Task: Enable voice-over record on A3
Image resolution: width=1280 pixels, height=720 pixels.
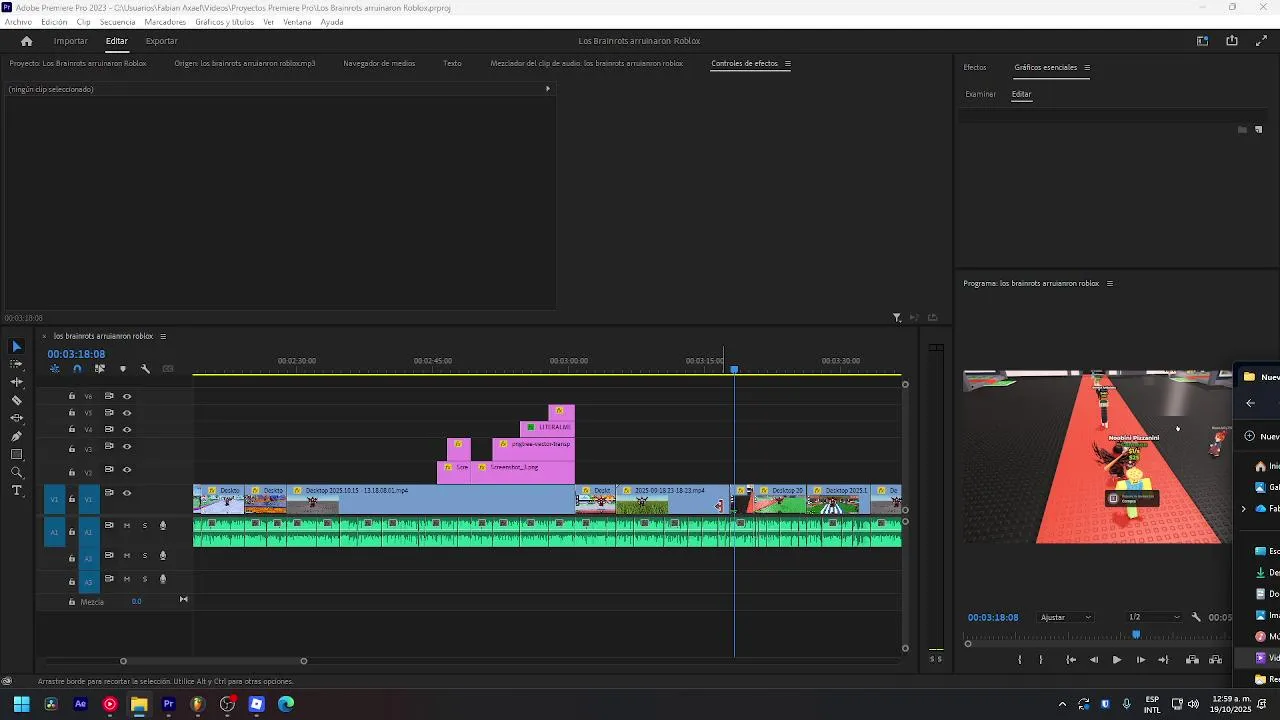Action: 163,579
